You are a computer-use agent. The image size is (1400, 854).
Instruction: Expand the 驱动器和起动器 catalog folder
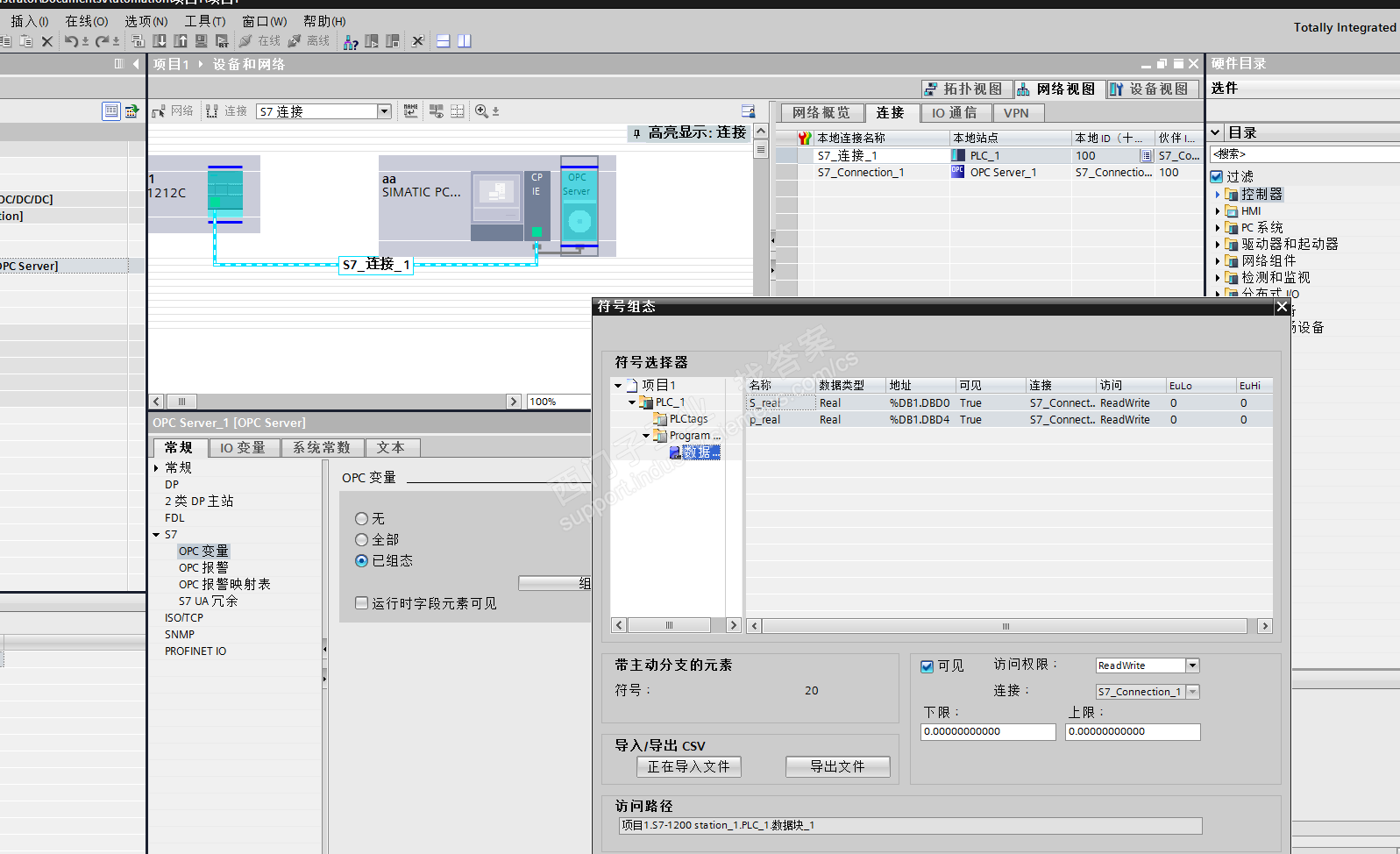[1218, 245]
